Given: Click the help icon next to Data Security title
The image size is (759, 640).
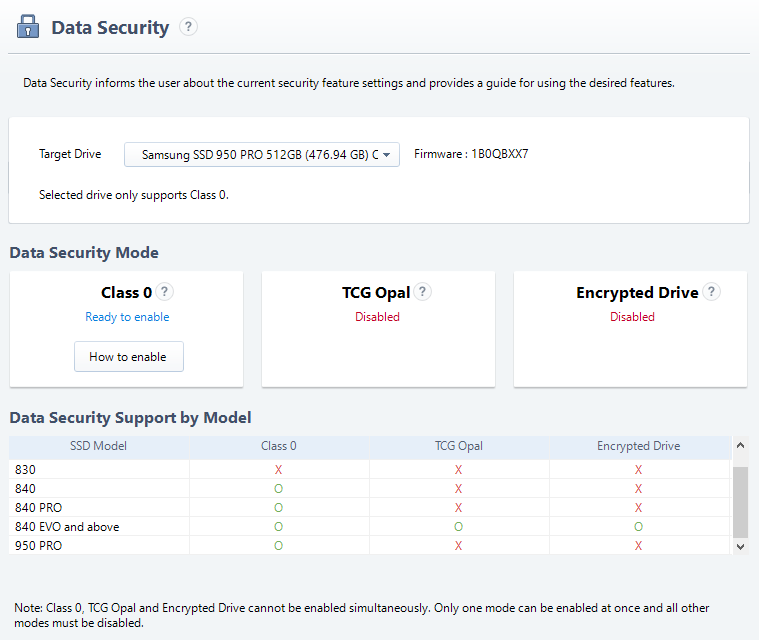Looking at the screenshot, I should [188, 27].
